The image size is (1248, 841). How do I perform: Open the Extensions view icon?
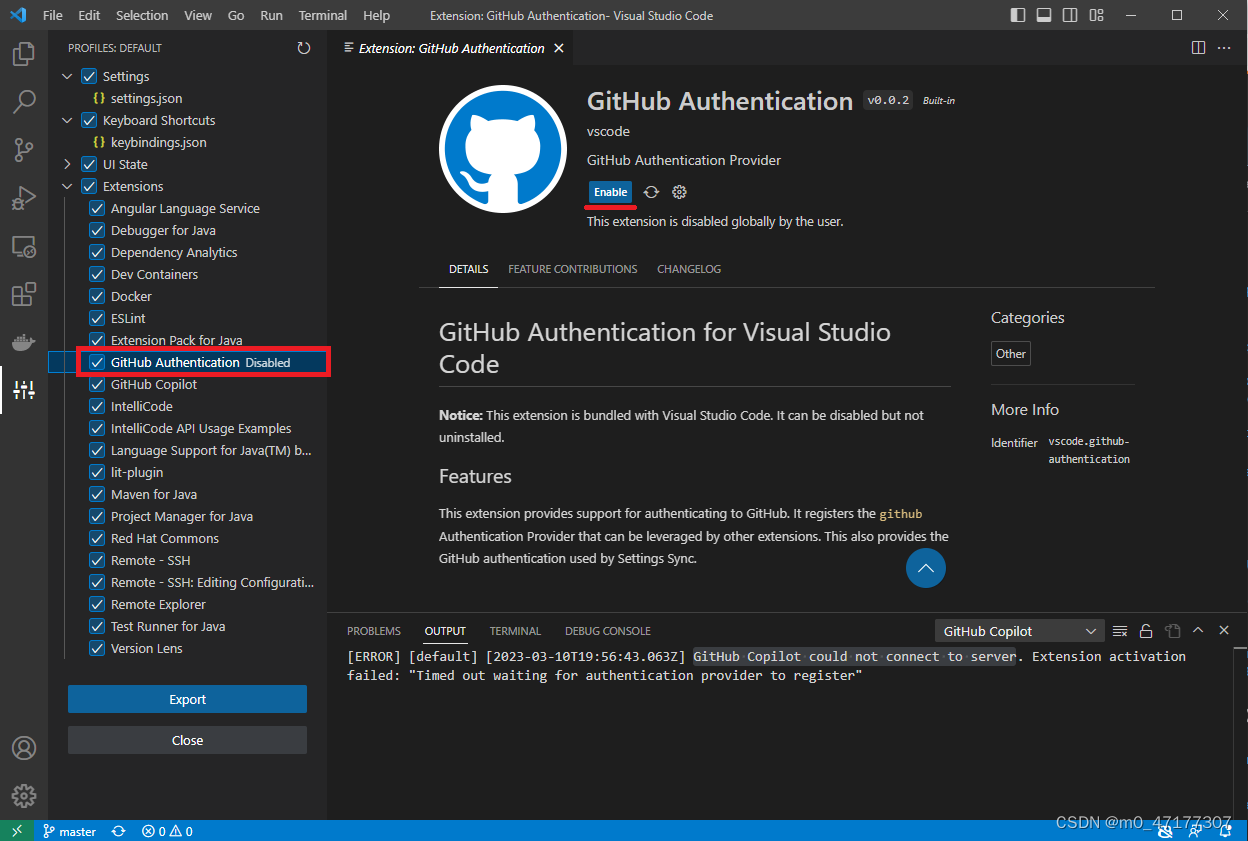[24, 294]
